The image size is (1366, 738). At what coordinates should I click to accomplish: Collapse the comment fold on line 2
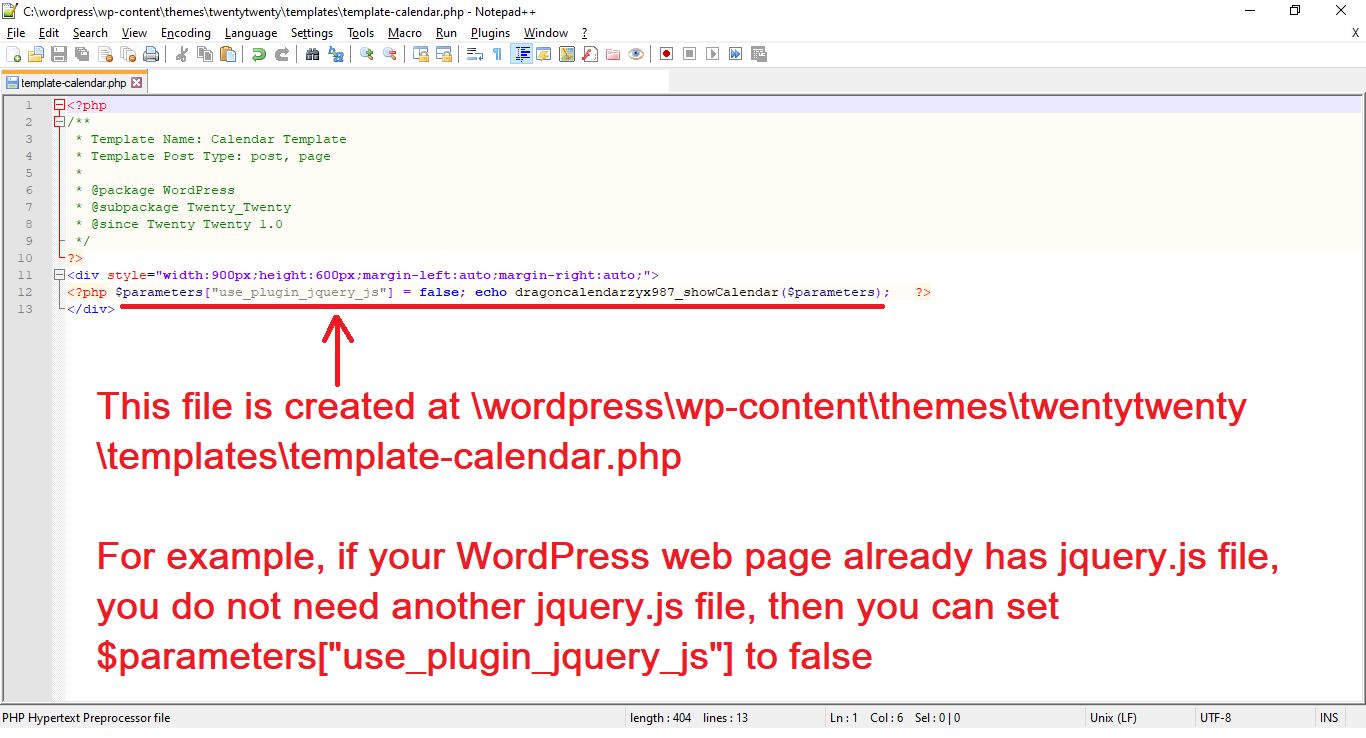click(x=60, y=122)
